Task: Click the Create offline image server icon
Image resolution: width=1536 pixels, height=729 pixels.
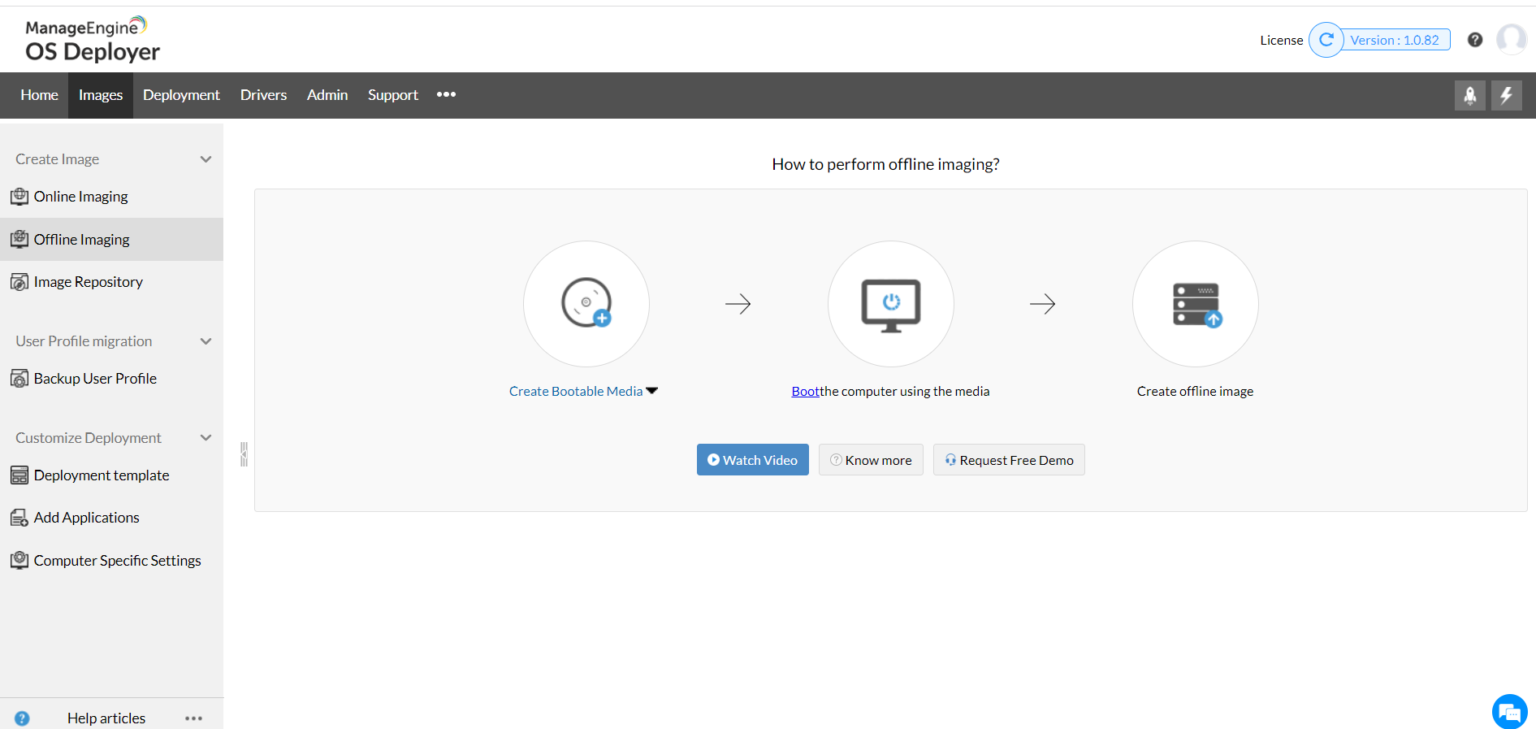Action: tap(1195, 303)
